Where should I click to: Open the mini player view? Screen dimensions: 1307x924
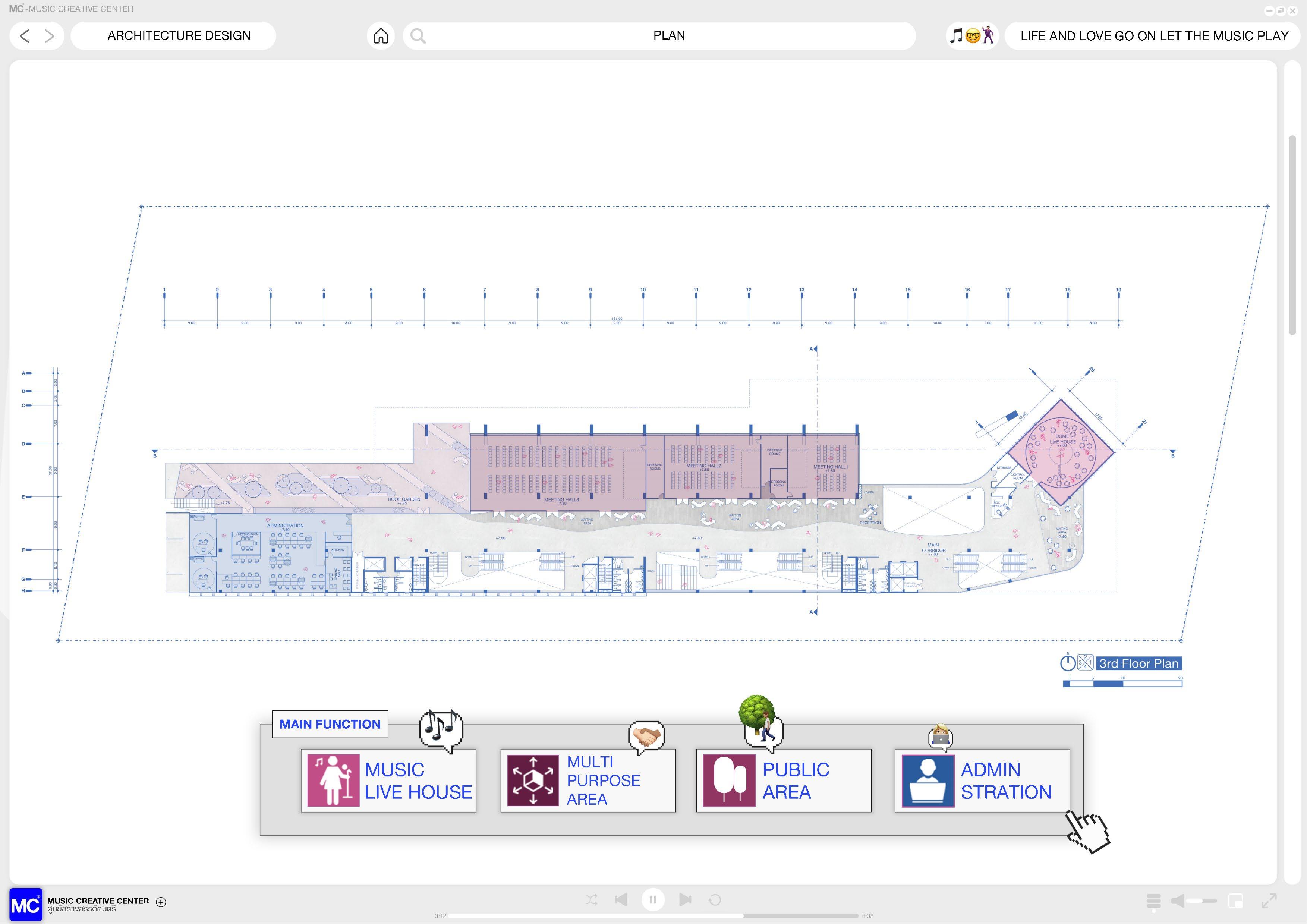(1236, 901)
